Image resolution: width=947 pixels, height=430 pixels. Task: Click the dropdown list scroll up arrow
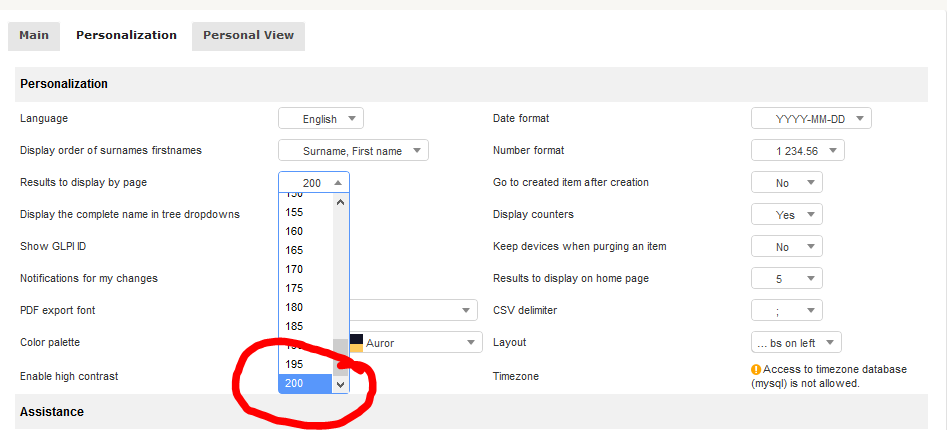coord(340,202)
